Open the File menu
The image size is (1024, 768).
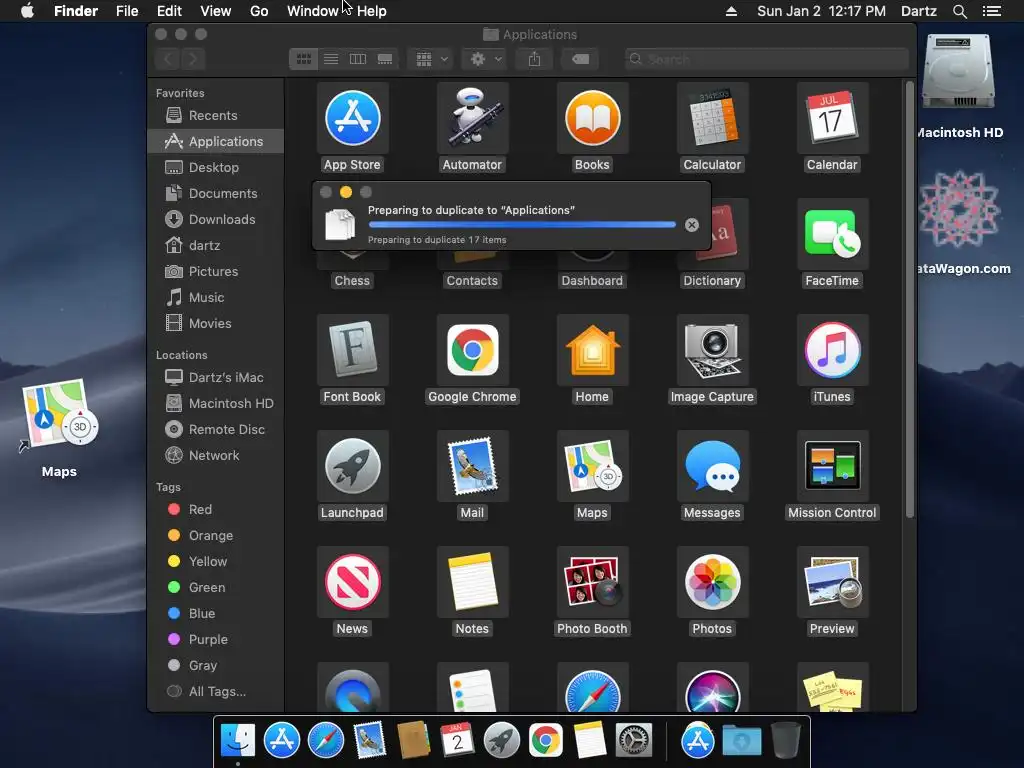(x=127, y=11)
